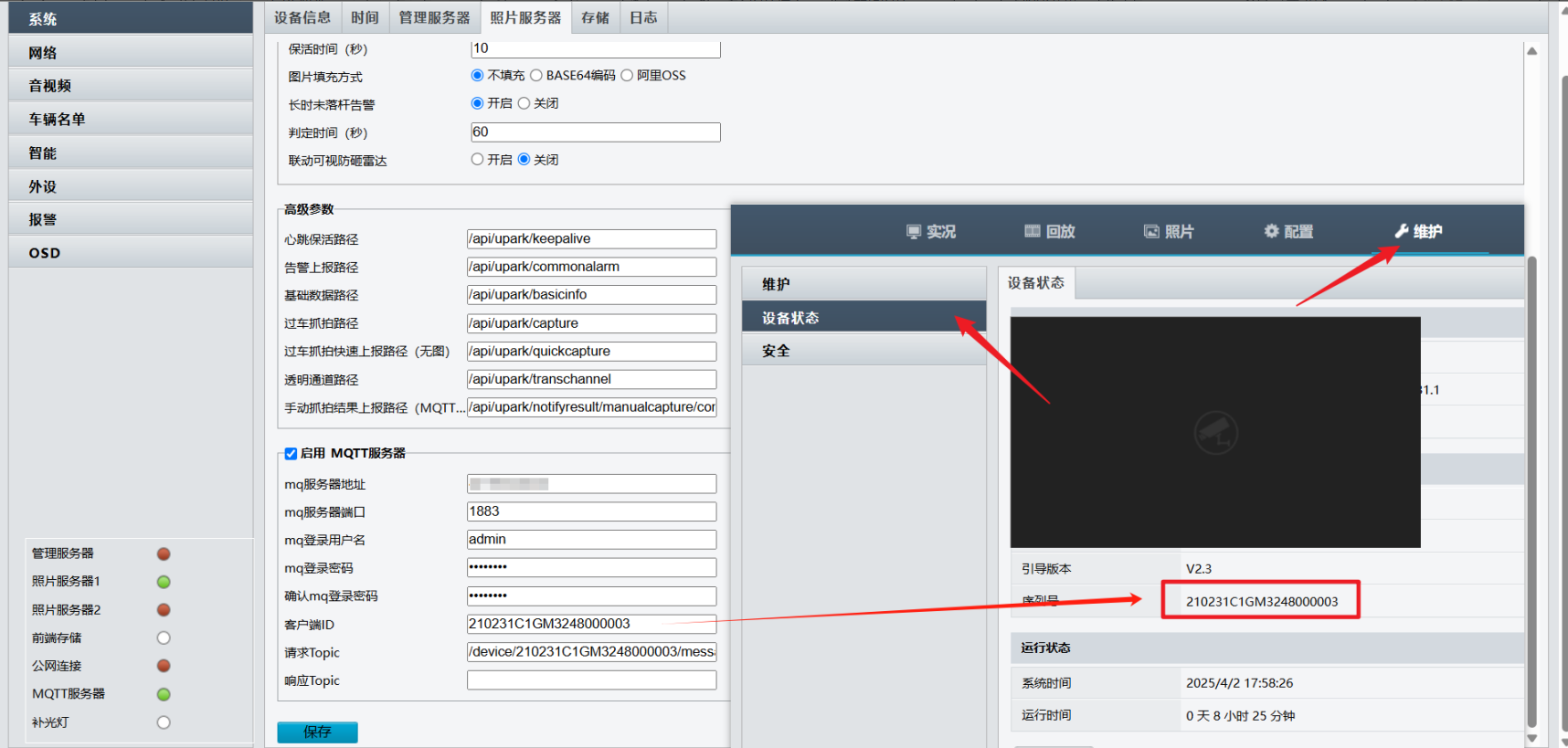Click the right-side vertical scrollbar
Viewport: 1568px width, 748px height.
1532,491
